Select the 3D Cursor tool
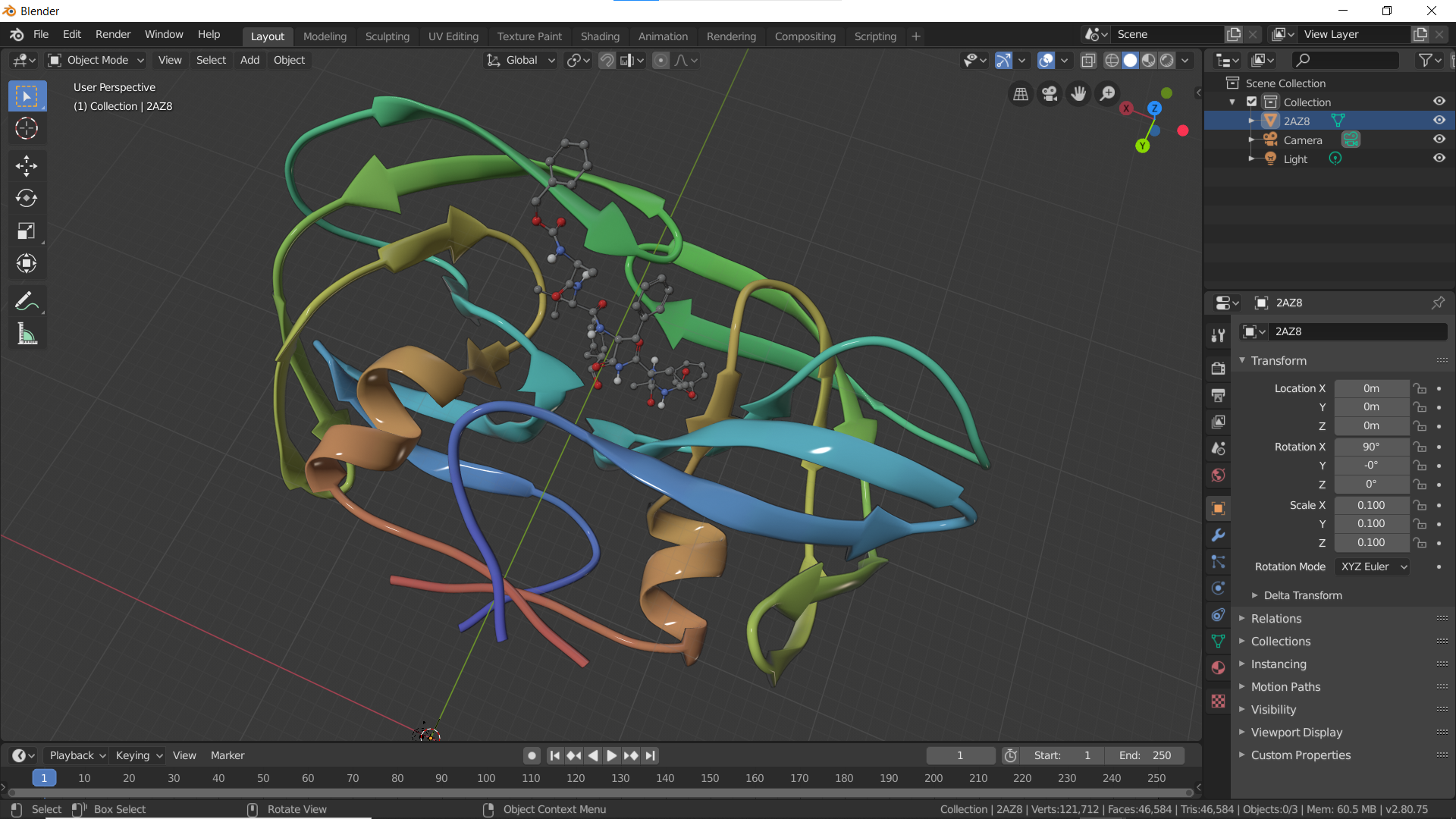The image size is (1456, 819). pyautogui.click(x=27, y=128)
